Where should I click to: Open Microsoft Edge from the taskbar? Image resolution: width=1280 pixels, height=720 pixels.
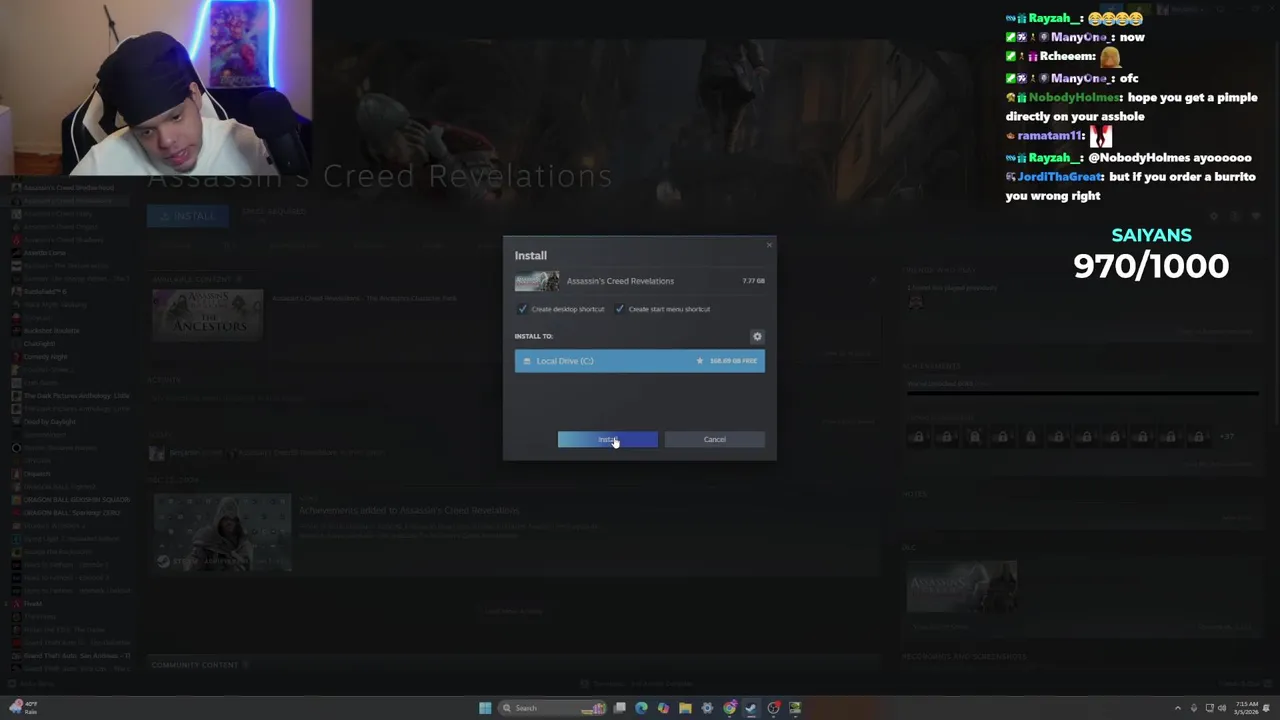click(641, 708)
